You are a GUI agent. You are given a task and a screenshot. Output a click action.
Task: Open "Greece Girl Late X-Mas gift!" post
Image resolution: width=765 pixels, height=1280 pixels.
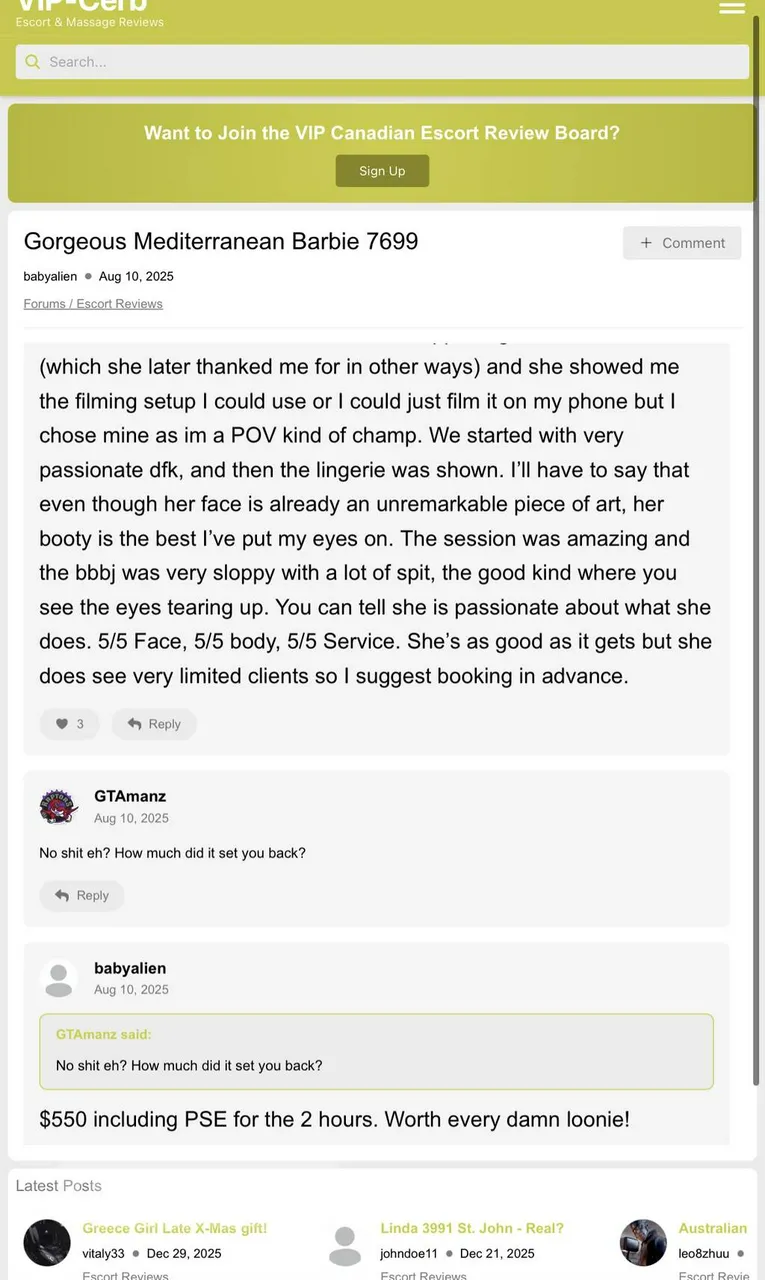coord(175,1228)
